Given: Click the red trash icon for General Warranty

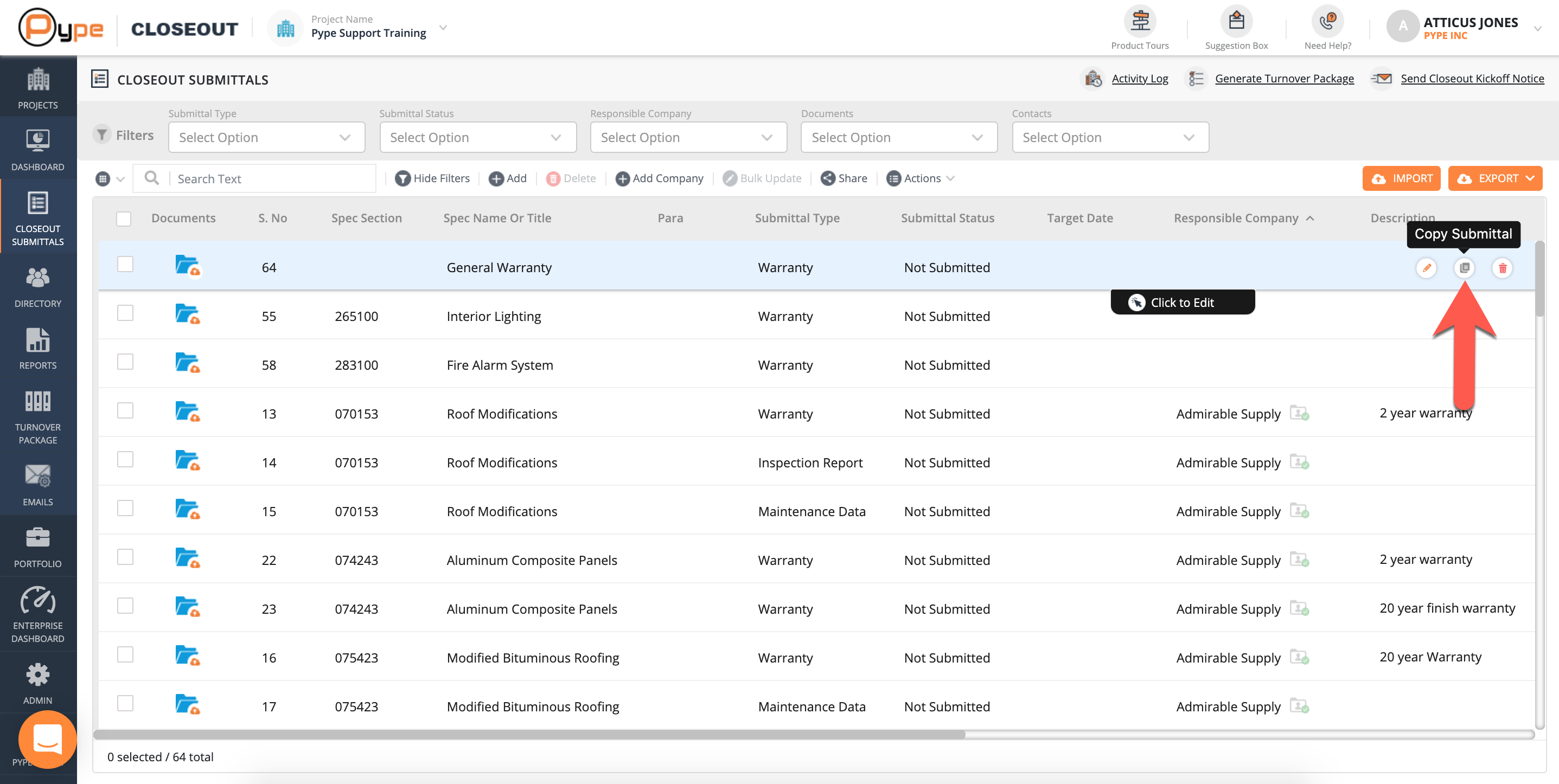Looking at the screenshot, I should (x=1502, y=267).
